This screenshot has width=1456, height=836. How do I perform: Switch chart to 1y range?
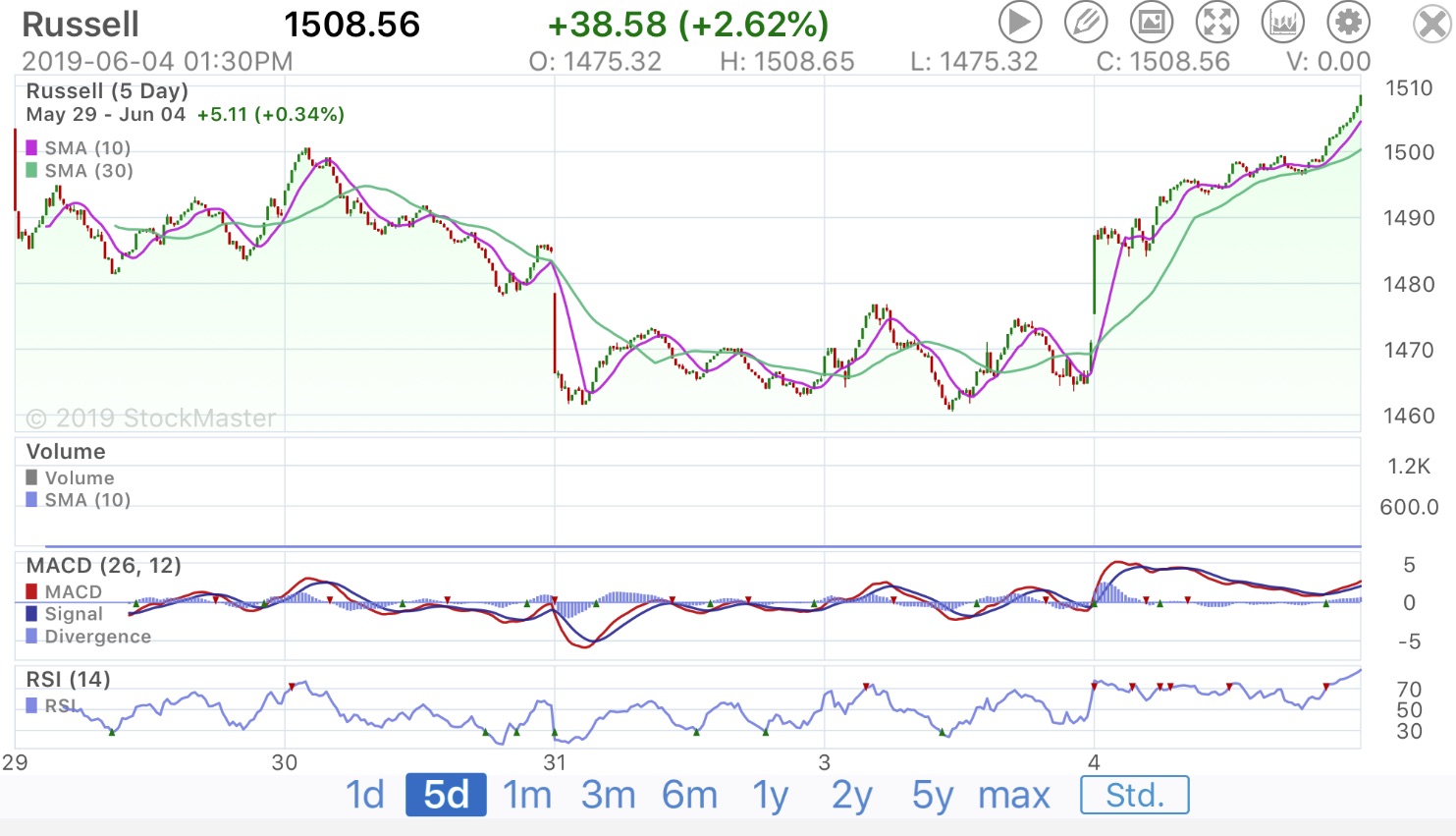(x=771, y=795)
